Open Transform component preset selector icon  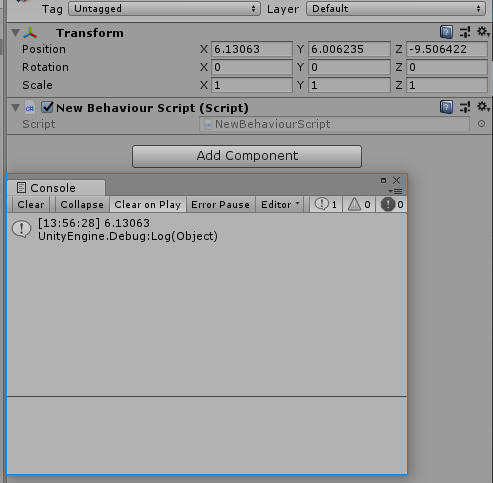point(465,32)
